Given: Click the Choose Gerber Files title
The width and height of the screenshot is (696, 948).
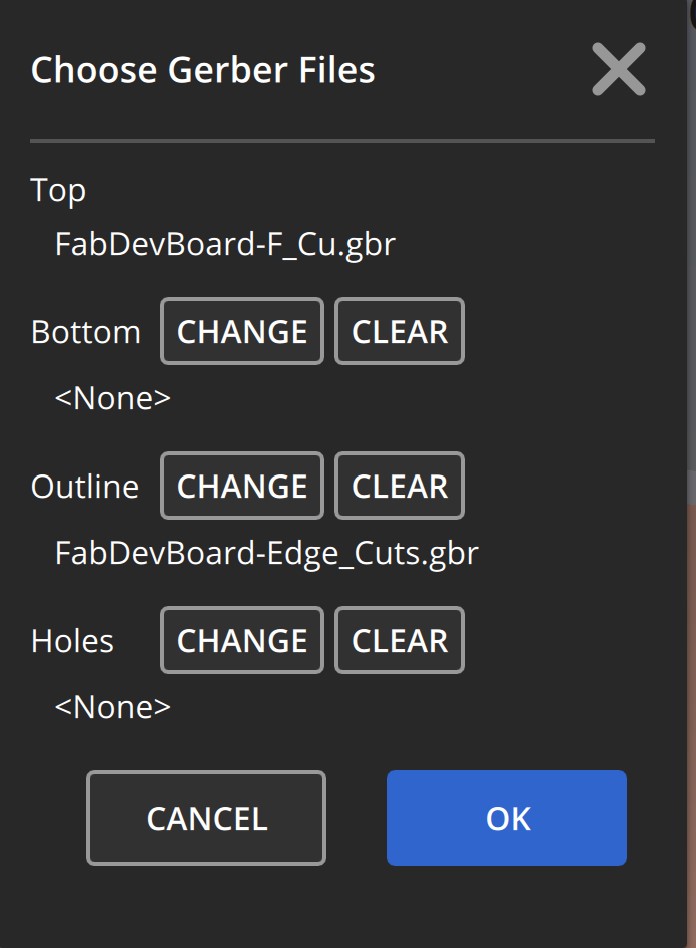Looking at the screenshot, I should point(203,71).
